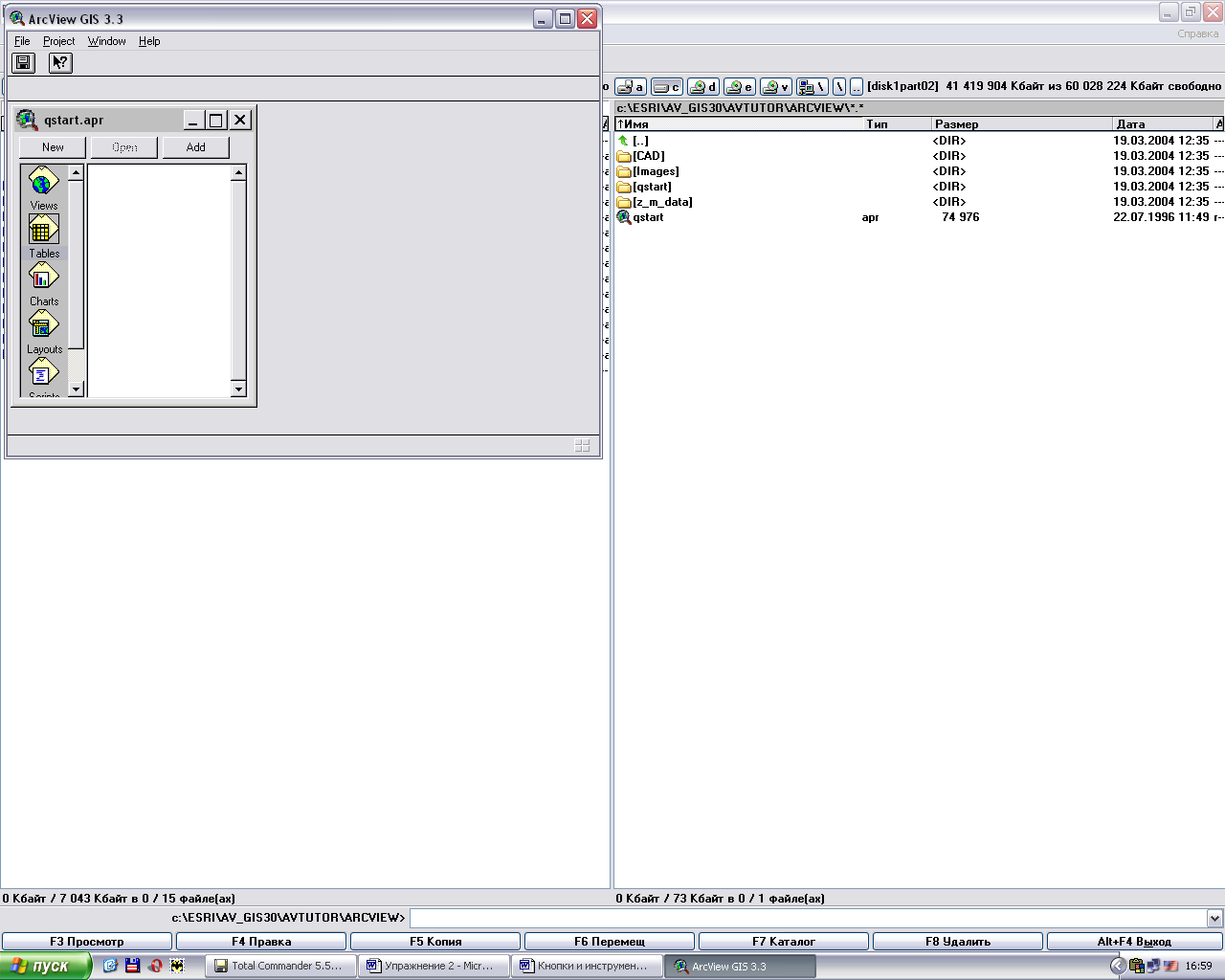Open the command line history dropdown arrow
The image size is (1225, 980).
point(1215,918)
